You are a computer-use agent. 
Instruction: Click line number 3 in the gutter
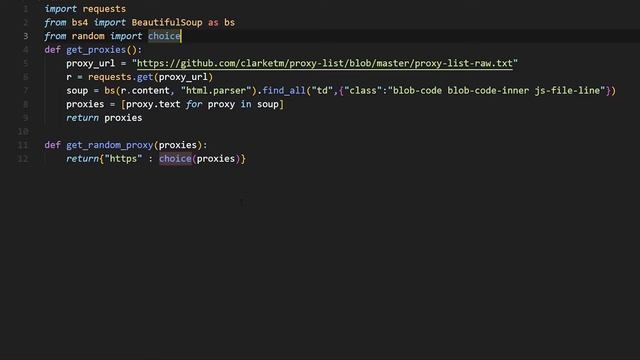point(26,36)
